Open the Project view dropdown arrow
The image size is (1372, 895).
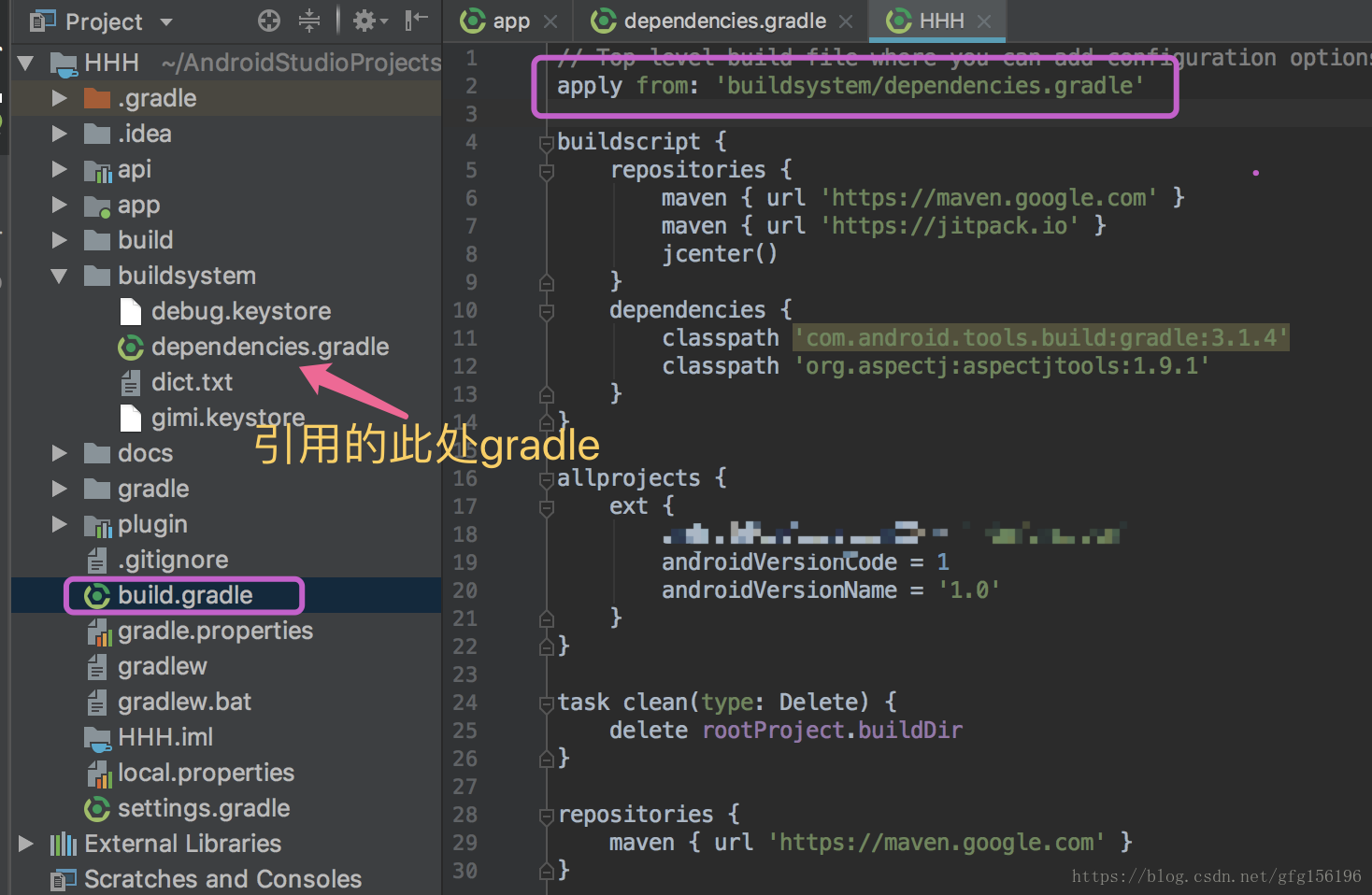coord(166,21)
